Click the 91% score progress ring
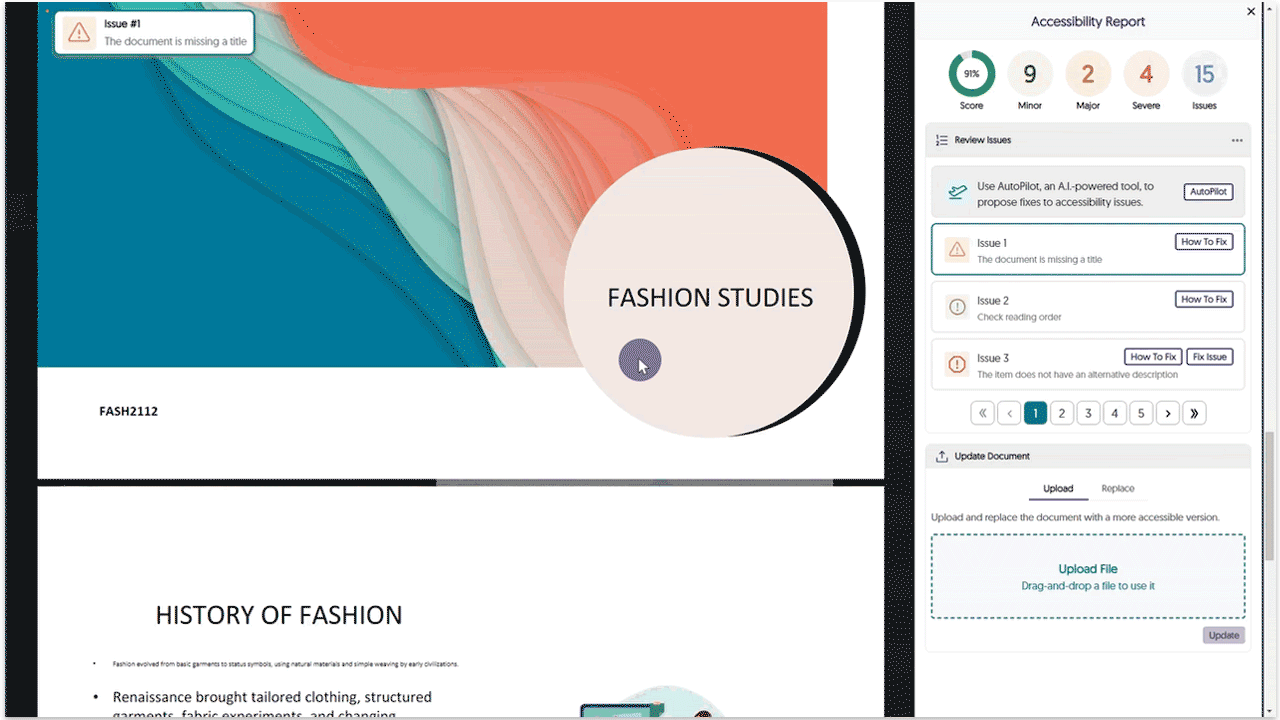Viewport: 1280px width, 720px height. pos(971,74)
